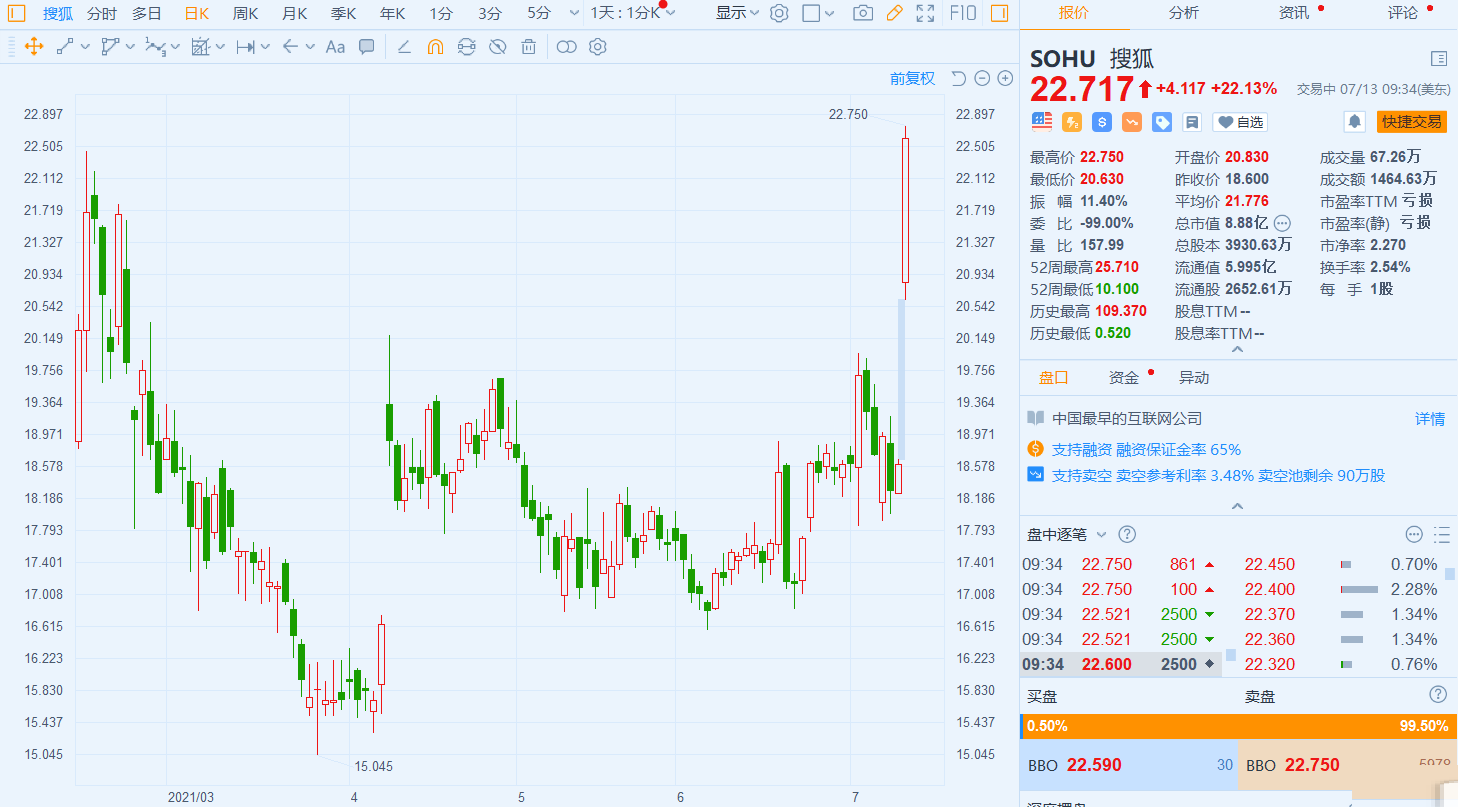Open the 1天:1分K range dropdown
The height and width of the screenshot is (807, 1458).
click(633, 13)
